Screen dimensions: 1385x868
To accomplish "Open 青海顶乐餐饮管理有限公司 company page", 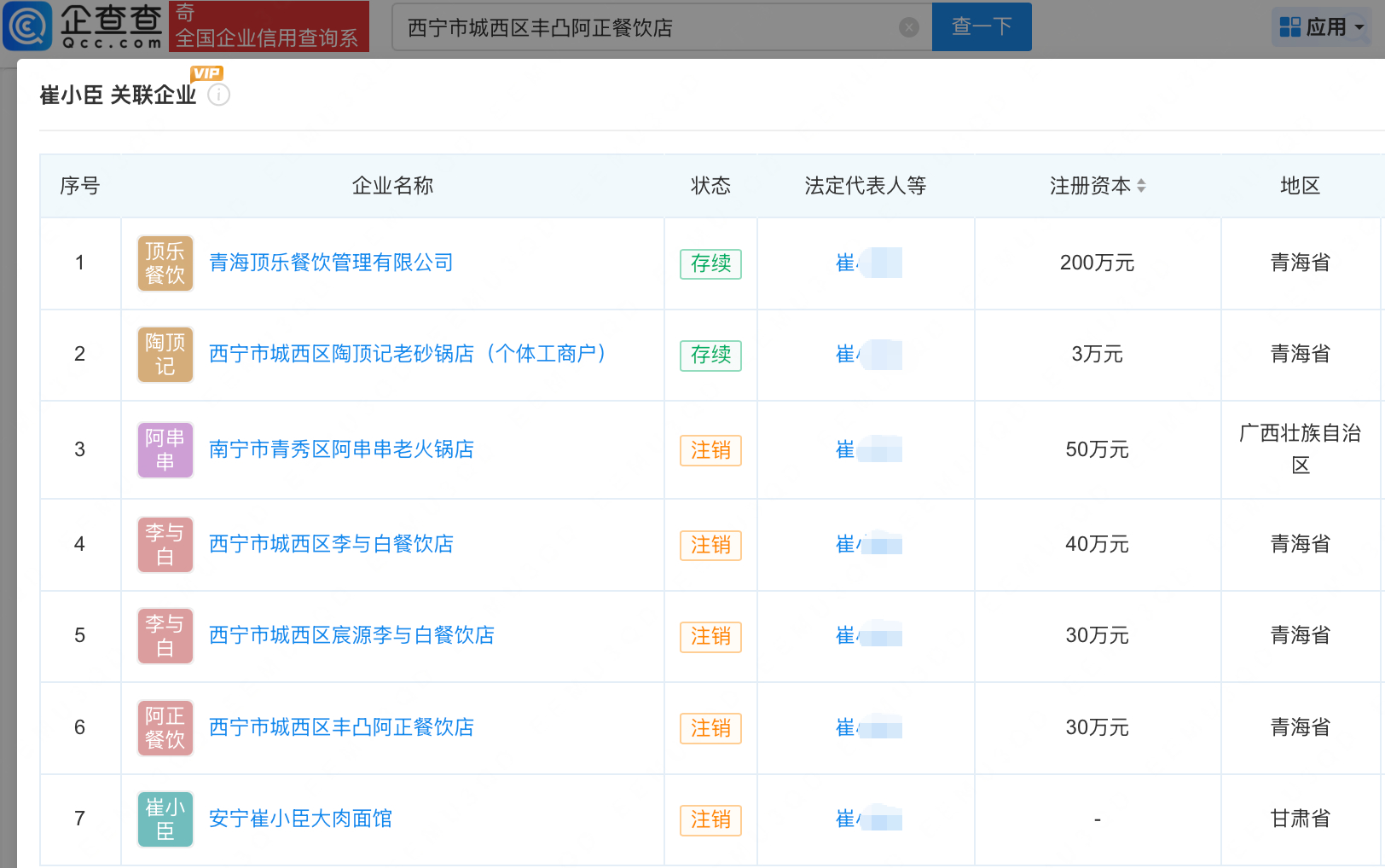I will click(331, 263).
